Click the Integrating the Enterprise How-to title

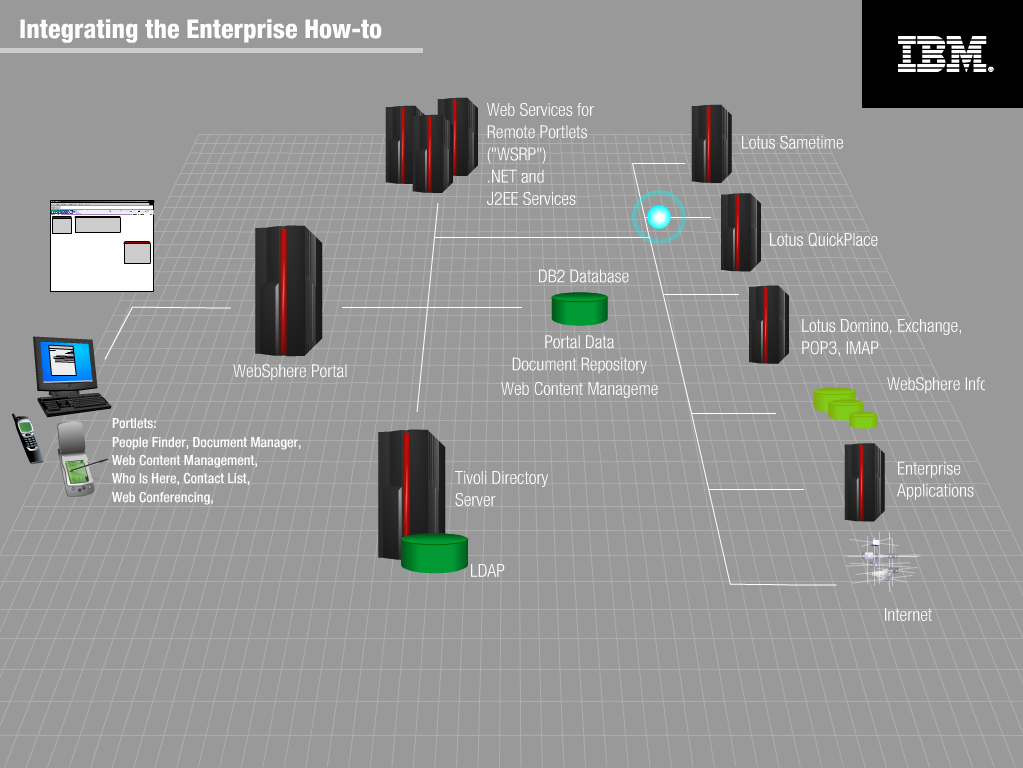(x=200, y=29)
